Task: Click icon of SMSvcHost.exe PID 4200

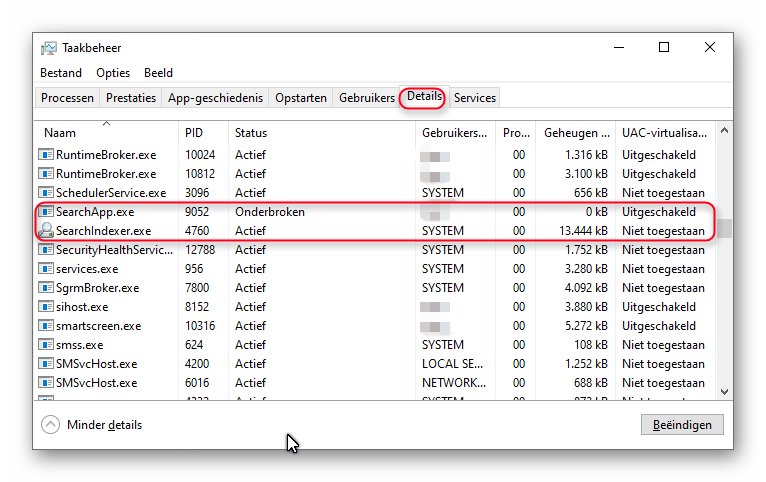Action: tap(46, 364)
